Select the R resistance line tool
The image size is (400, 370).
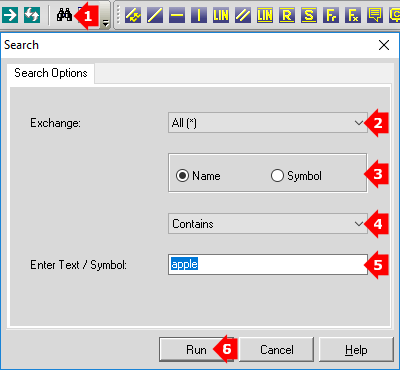click(287, 15)
